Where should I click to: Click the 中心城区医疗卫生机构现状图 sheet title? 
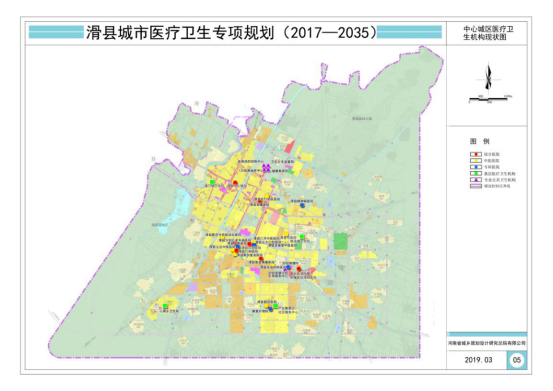click(488, 33)
